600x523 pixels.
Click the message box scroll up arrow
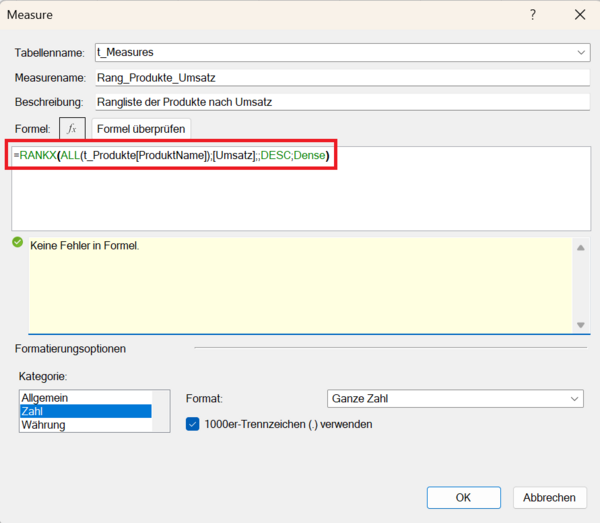pos(581,247)
